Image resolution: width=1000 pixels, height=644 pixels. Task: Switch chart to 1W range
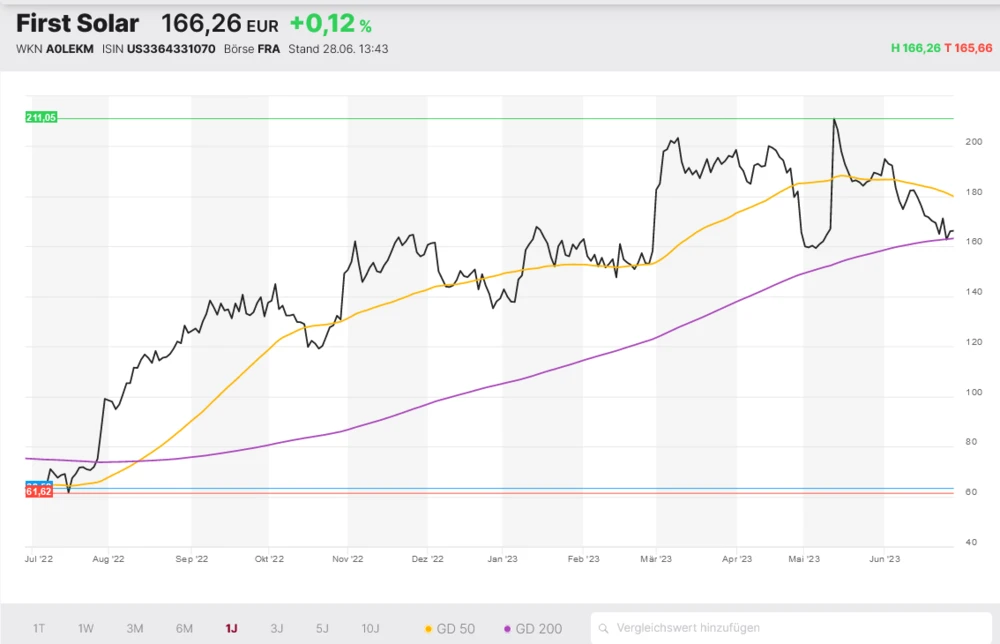tap(86, 628)
